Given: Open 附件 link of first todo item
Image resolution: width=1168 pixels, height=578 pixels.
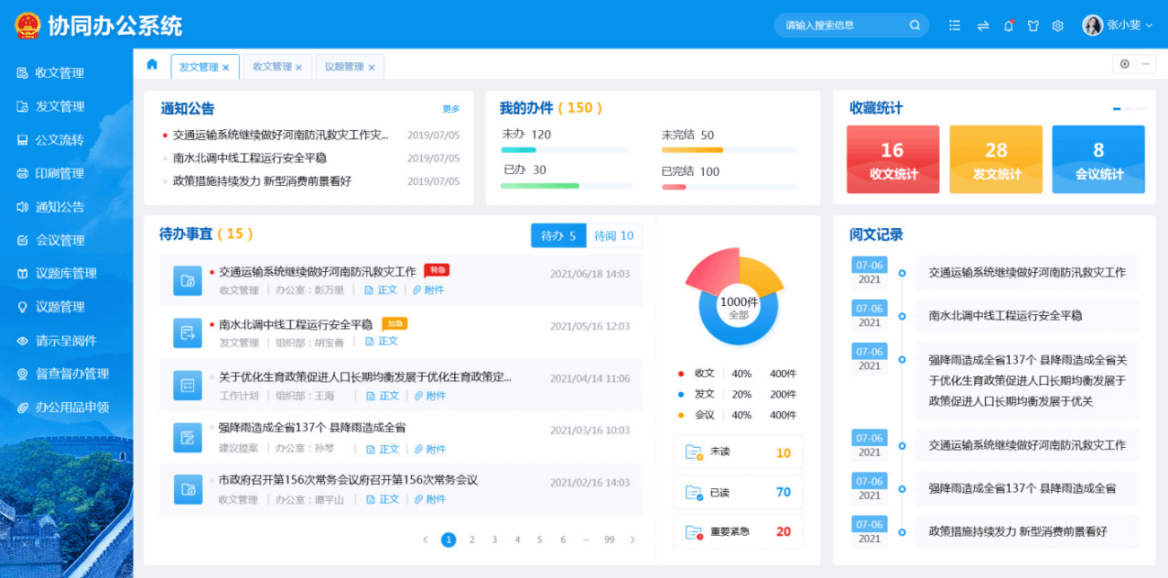Looking at the screenshot, I should click(x=429, y=290).
